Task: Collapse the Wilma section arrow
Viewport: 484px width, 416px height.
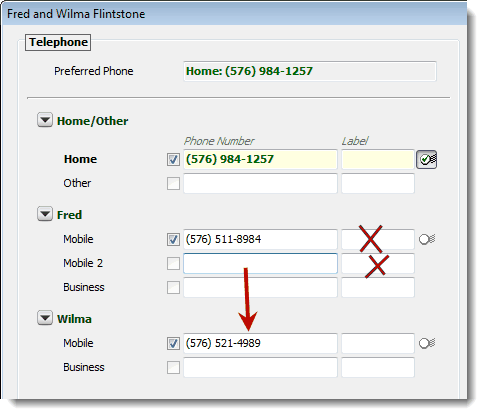Action: pos(45,318)
